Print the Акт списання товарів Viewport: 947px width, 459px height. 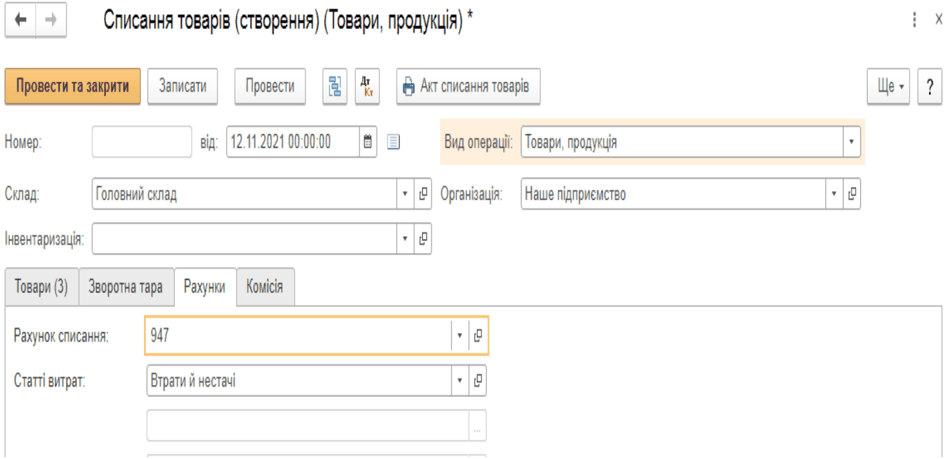(468, 86)
